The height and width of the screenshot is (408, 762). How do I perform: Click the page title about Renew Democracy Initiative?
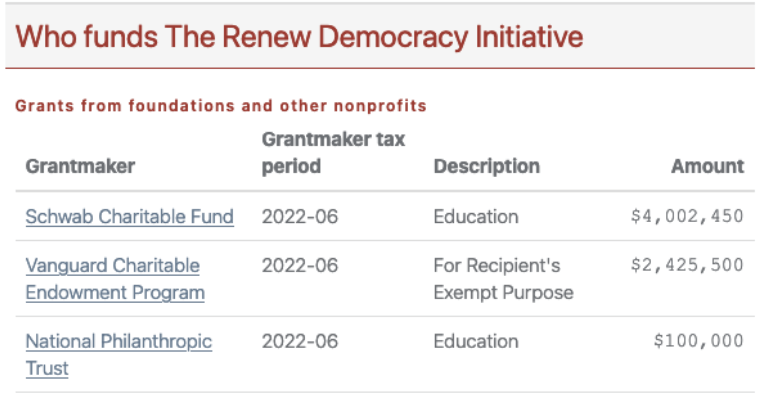300,38
